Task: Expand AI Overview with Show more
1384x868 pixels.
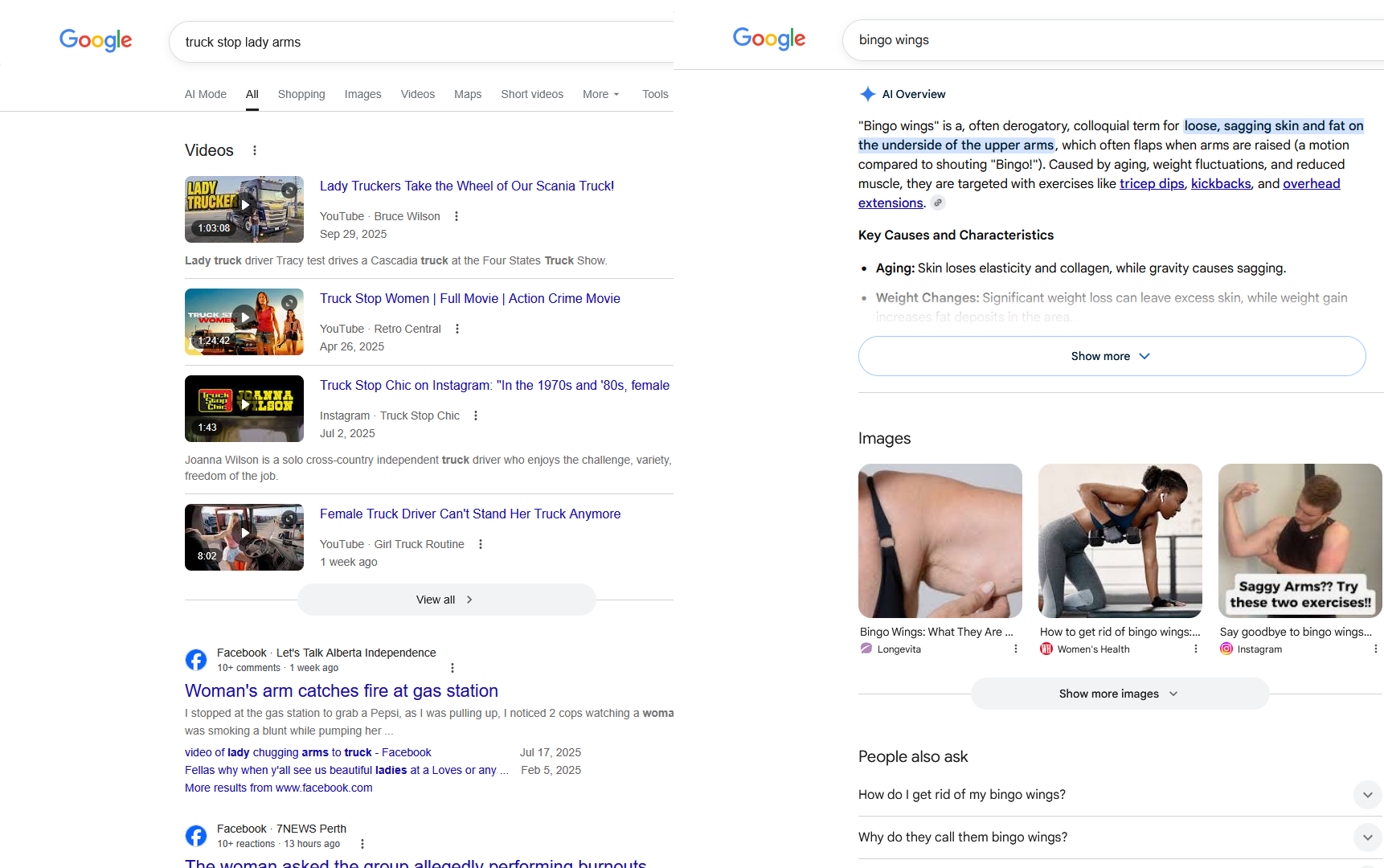Action: pyautogui.click(x=1112, y=356)
